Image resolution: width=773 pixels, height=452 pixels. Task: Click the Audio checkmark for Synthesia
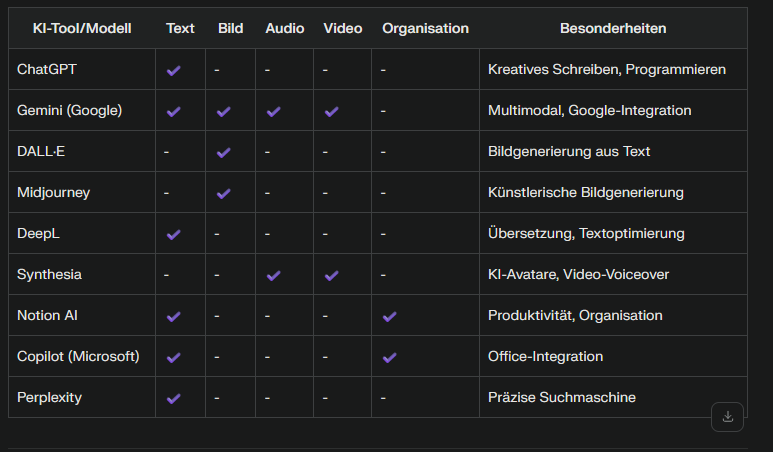273,275
